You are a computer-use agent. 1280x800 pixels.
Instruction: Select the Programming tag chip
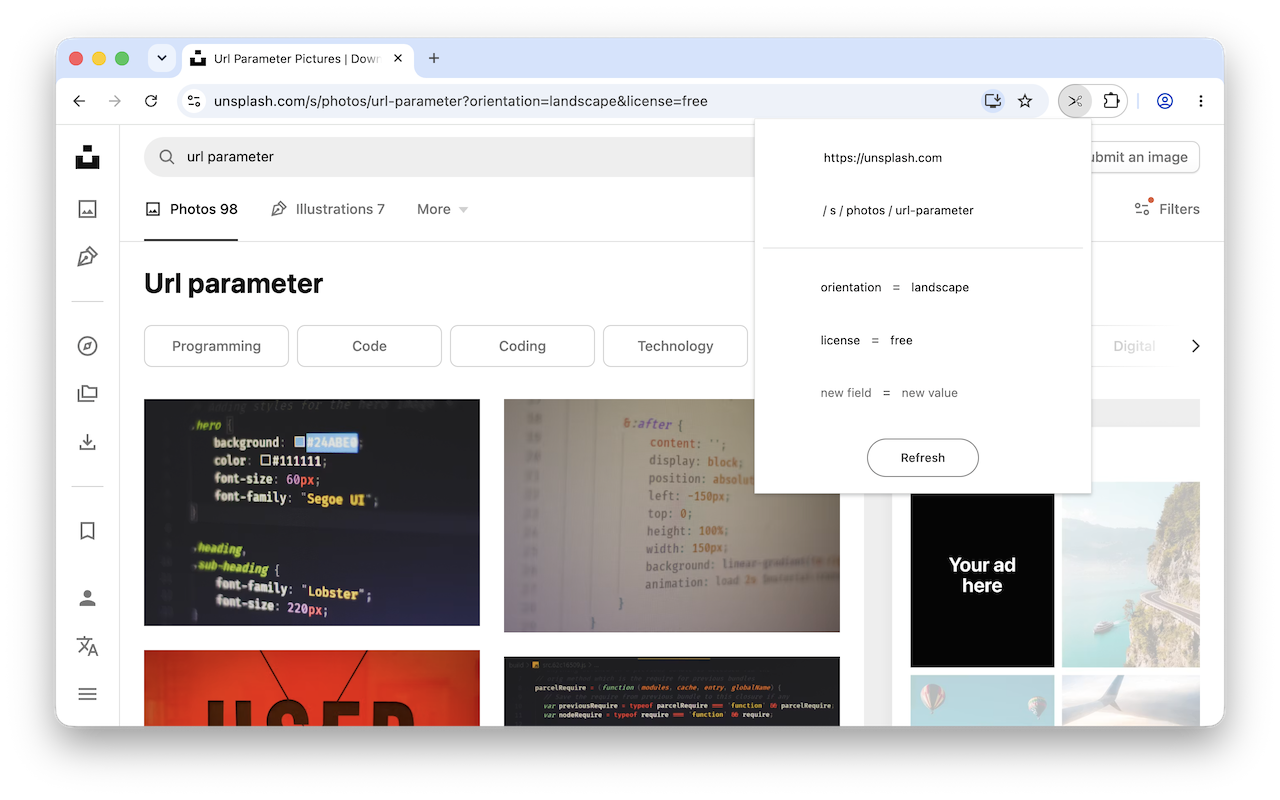point(216,346)
